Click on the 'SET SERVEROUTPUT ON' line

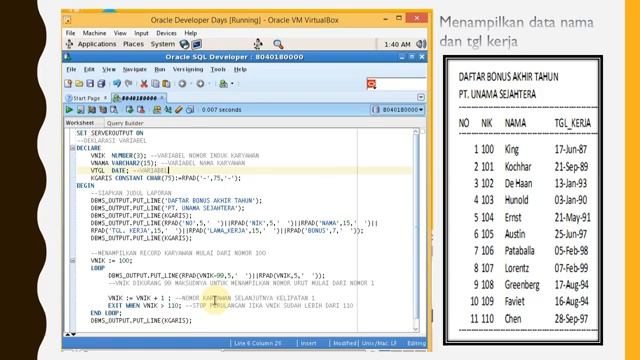(110, 133)
